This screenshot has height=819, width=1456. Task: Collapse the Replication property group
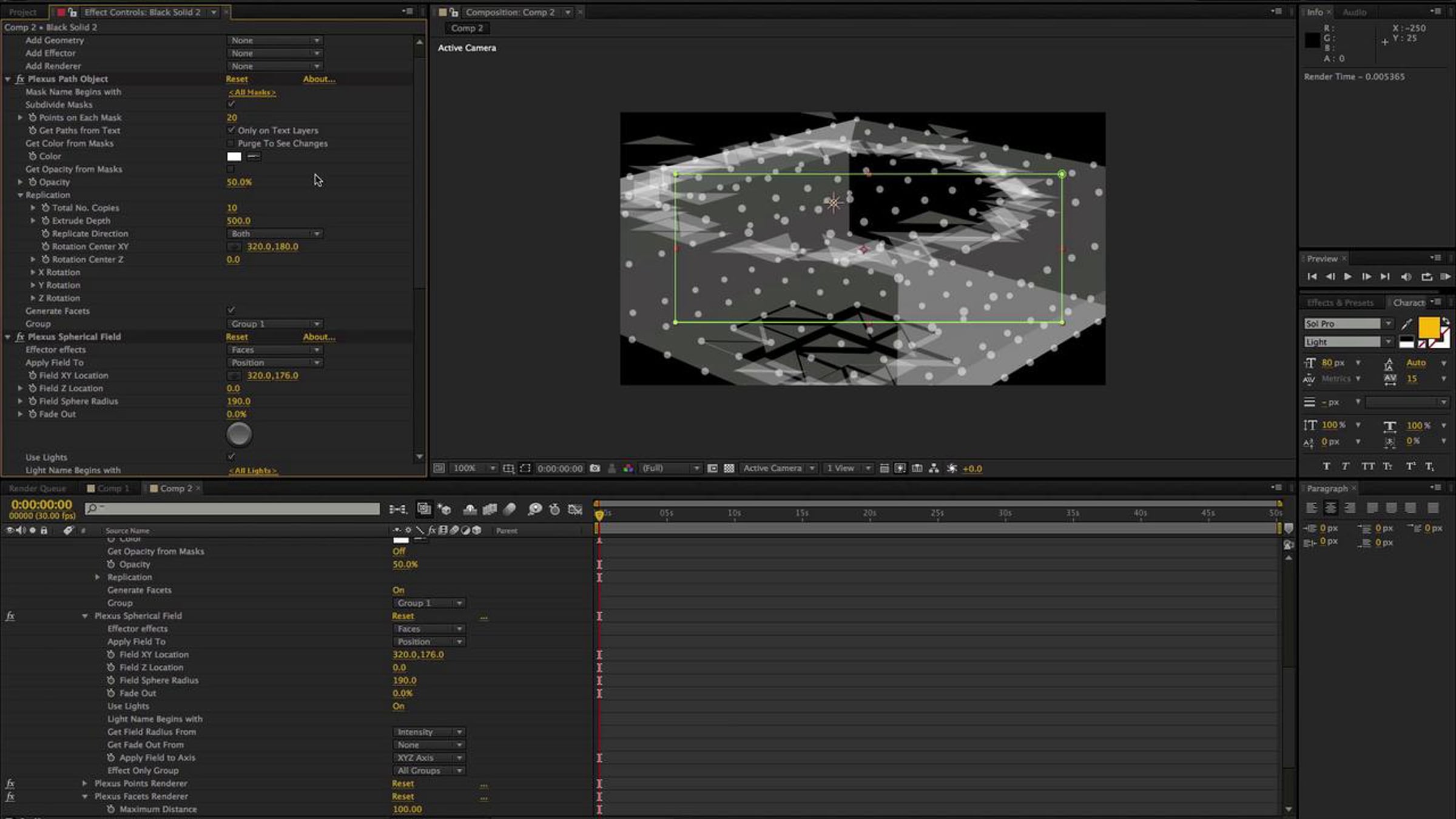pyautogui.click(x=20, y=195)
